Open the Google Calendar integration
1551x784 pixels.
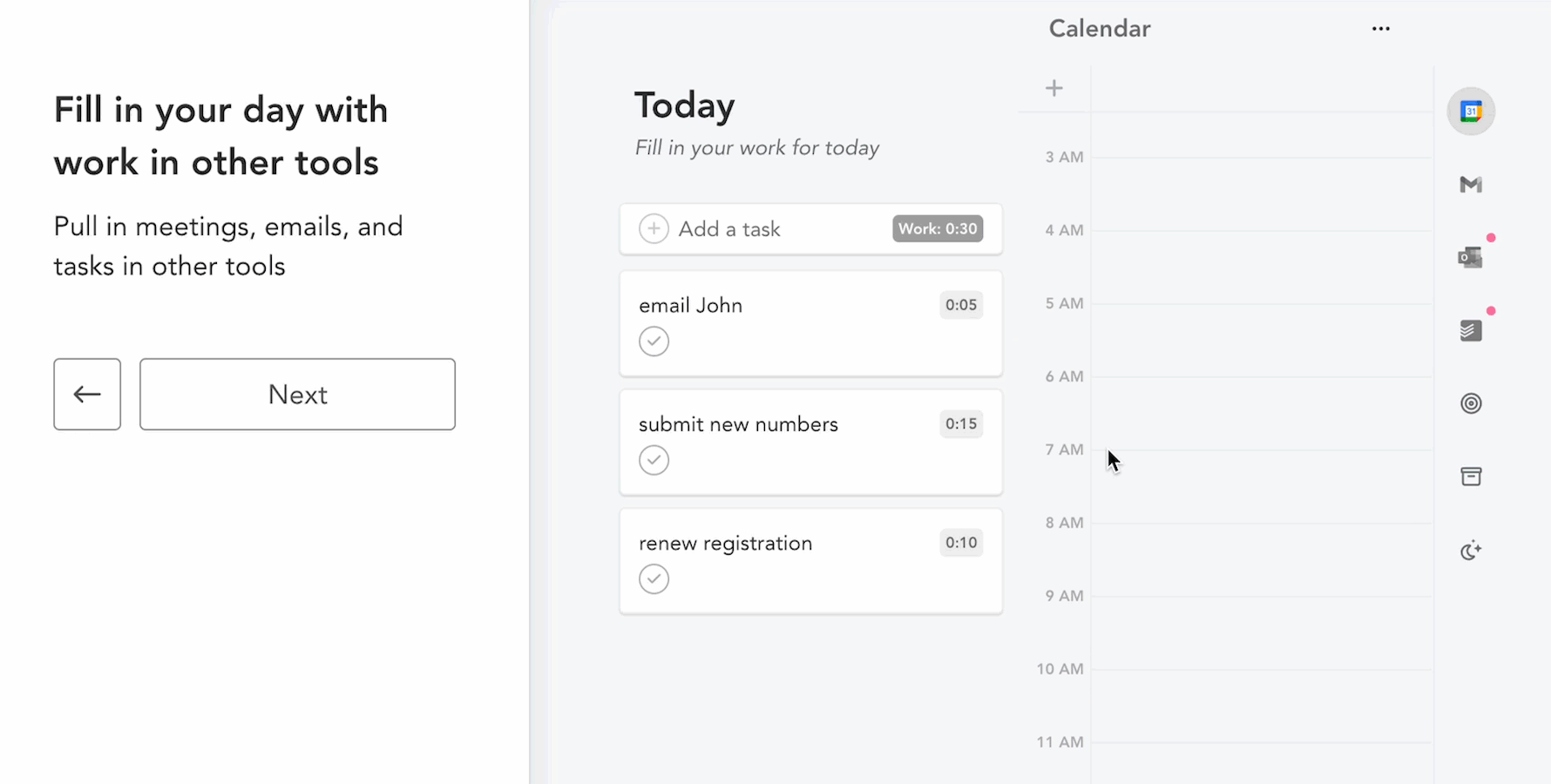tap(1470, 111)
